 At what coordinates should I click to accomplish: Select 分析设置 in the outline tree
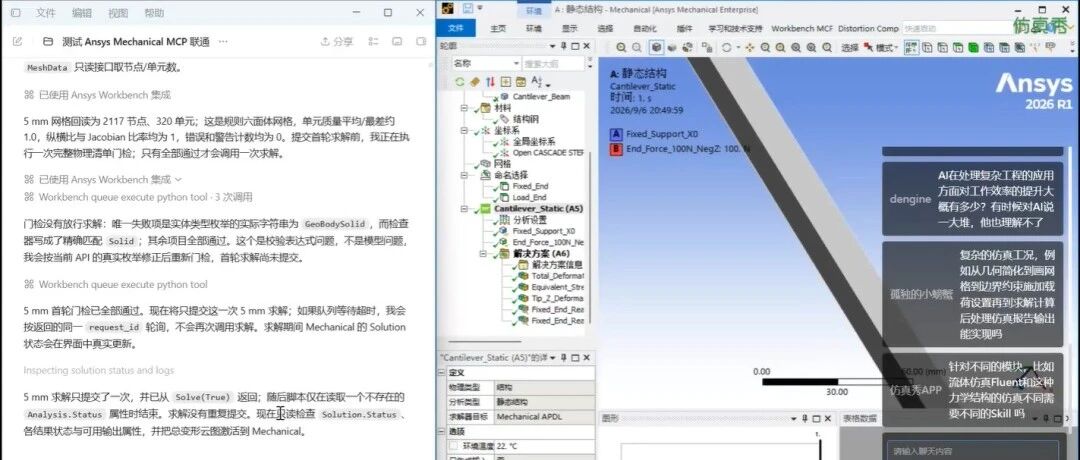[x=530, y=220]
